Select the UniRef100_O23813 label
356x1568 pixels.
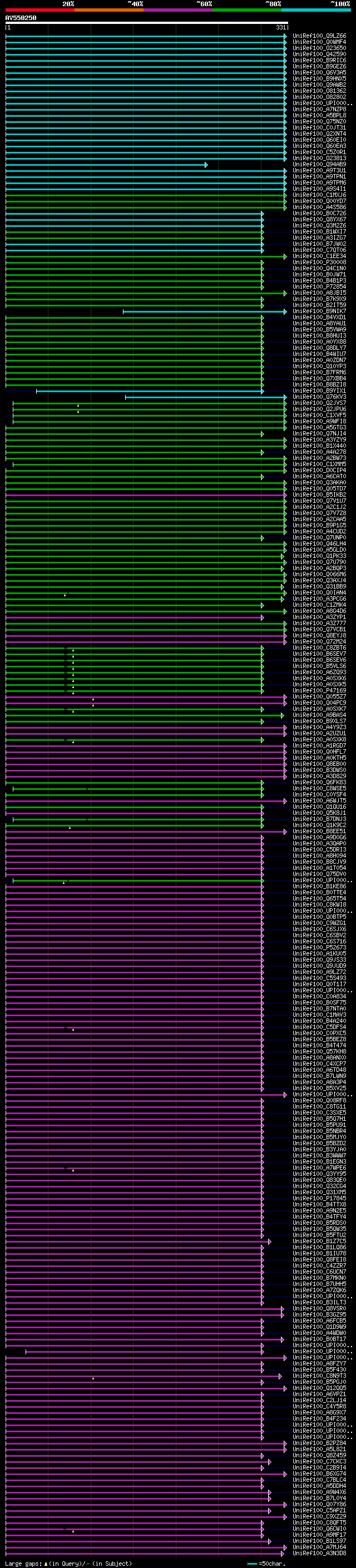[319, 159]
